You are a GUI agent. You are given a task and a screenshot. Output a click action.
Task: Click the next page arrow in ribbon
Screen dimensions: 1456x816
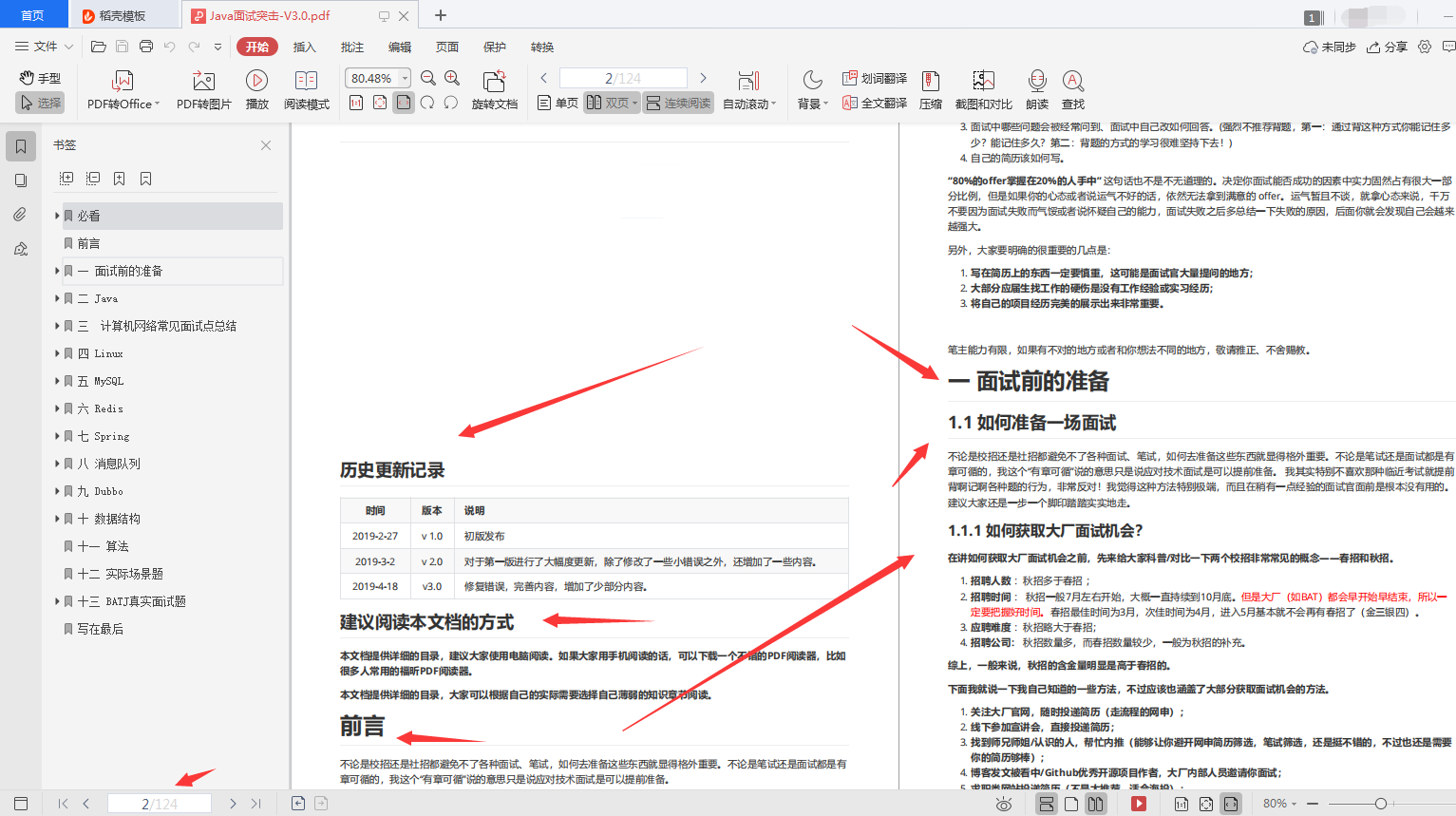click(703, 78)
